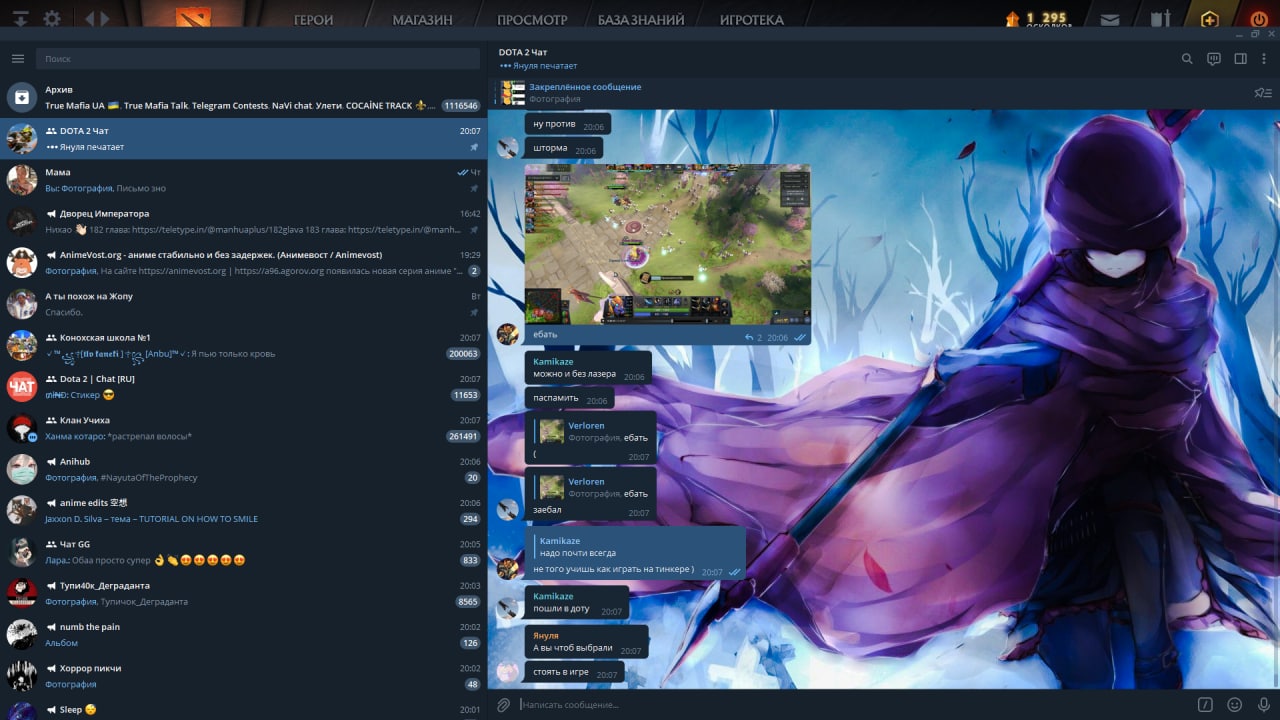Viewport: 1280px width, 720px height.
Task: Click the Dota 2 red power button
Action: coord(1258,19)
